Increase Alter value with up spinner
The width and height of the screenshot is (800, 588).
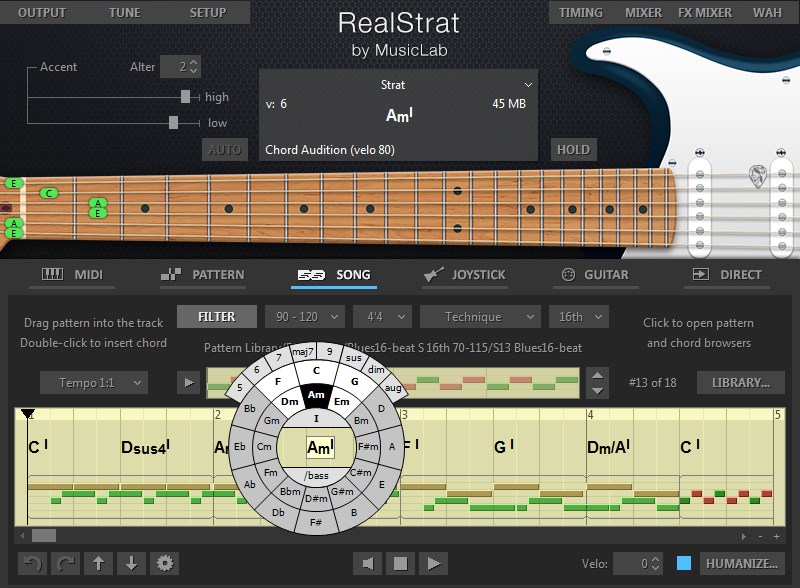[x=193, y=62]
